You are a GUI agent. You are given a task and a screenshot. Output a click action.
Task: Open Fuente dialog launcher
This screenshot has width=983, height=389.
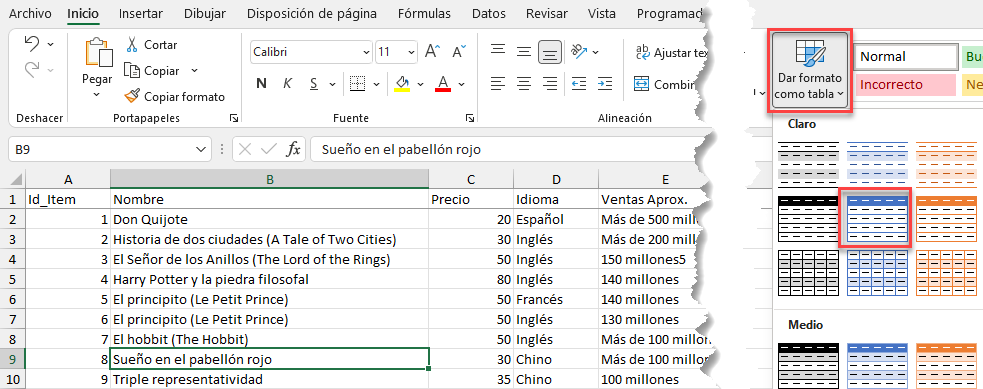pyautogui.click(x=469, y=118)
